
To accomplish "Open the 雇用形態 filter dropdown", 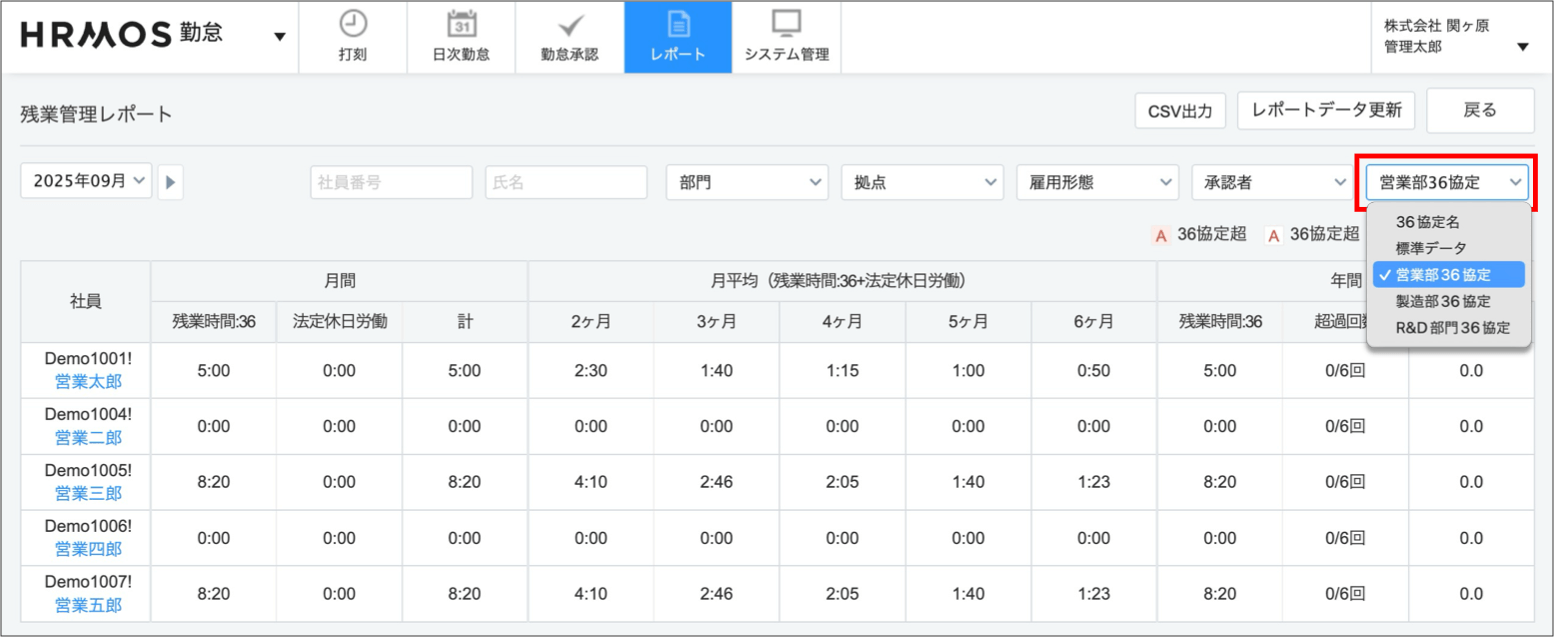I will point(1096,182).
